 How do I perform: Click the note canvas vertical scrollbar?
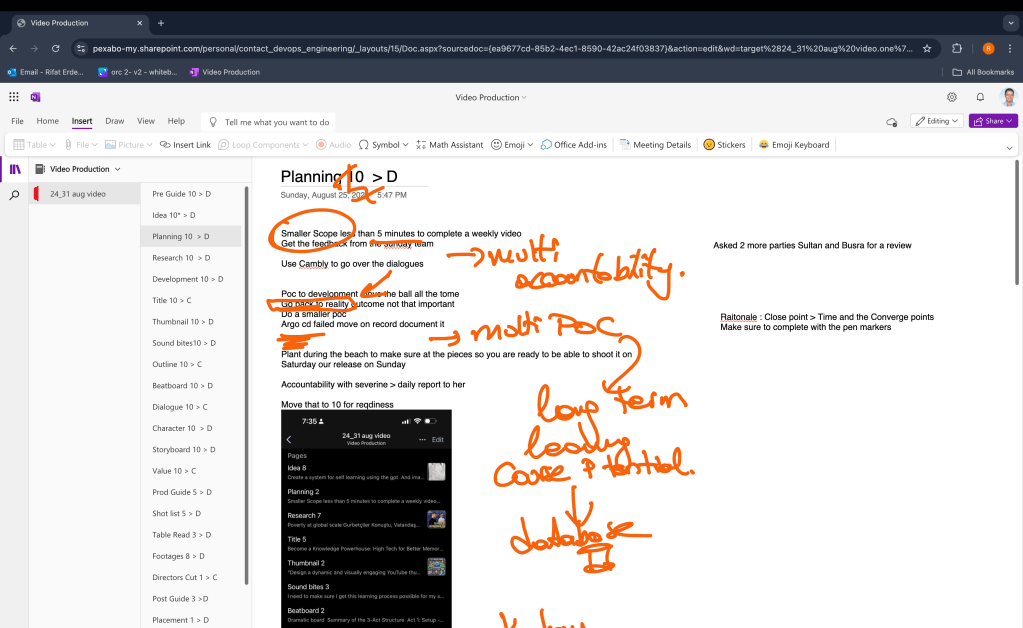click(x=1016, y=222)
